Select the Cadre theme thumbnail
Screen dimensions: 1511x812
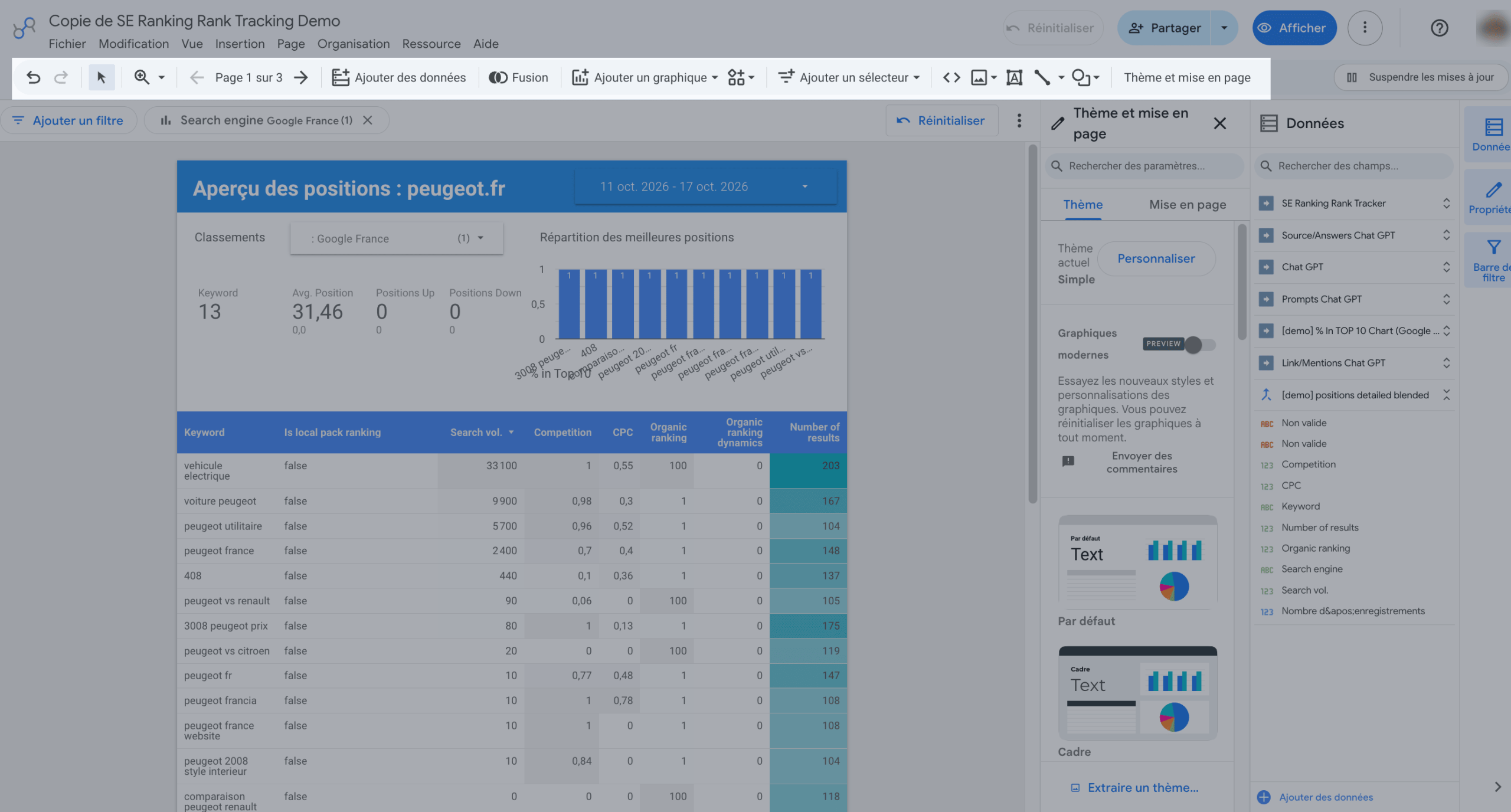pyautogui.click(x=1137, y=693)
